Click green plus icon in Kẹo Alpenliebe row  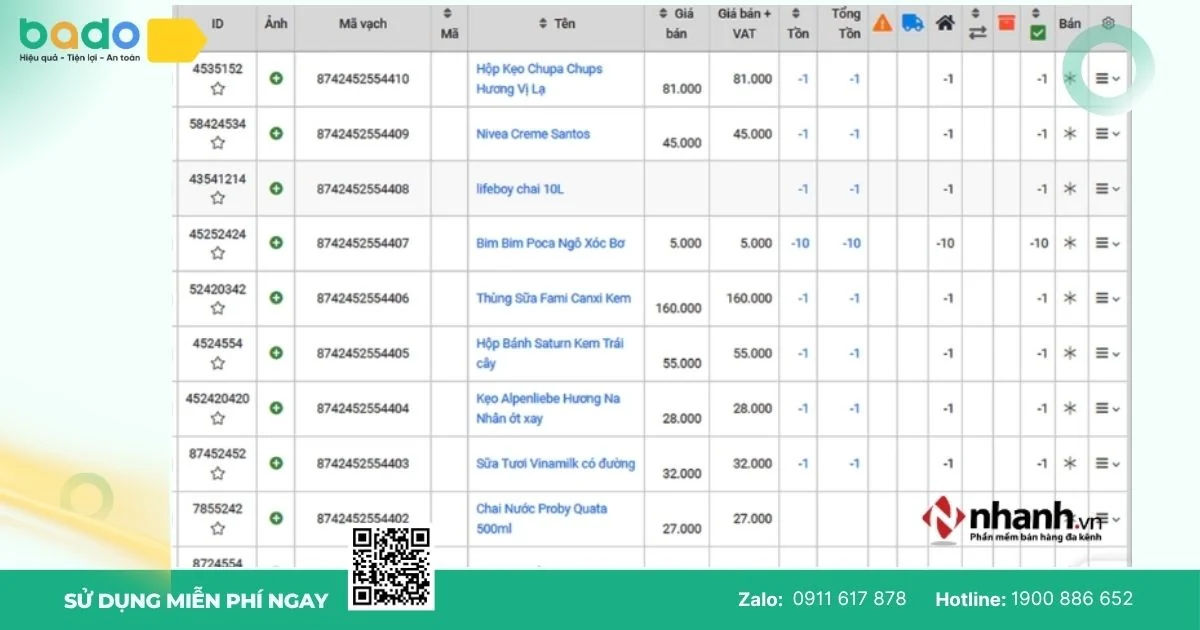(x=276, y=408)
